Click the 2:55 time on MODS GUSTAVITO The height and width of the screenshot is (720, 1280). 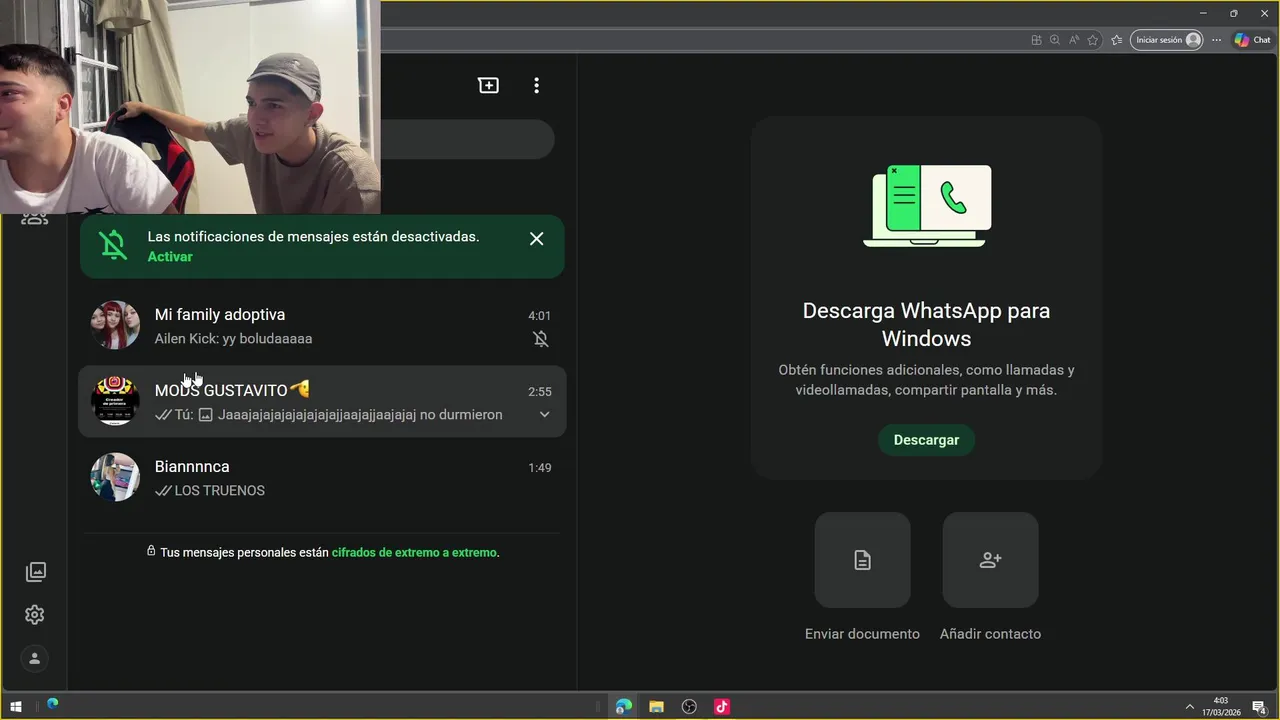click(x=539, y=392)
